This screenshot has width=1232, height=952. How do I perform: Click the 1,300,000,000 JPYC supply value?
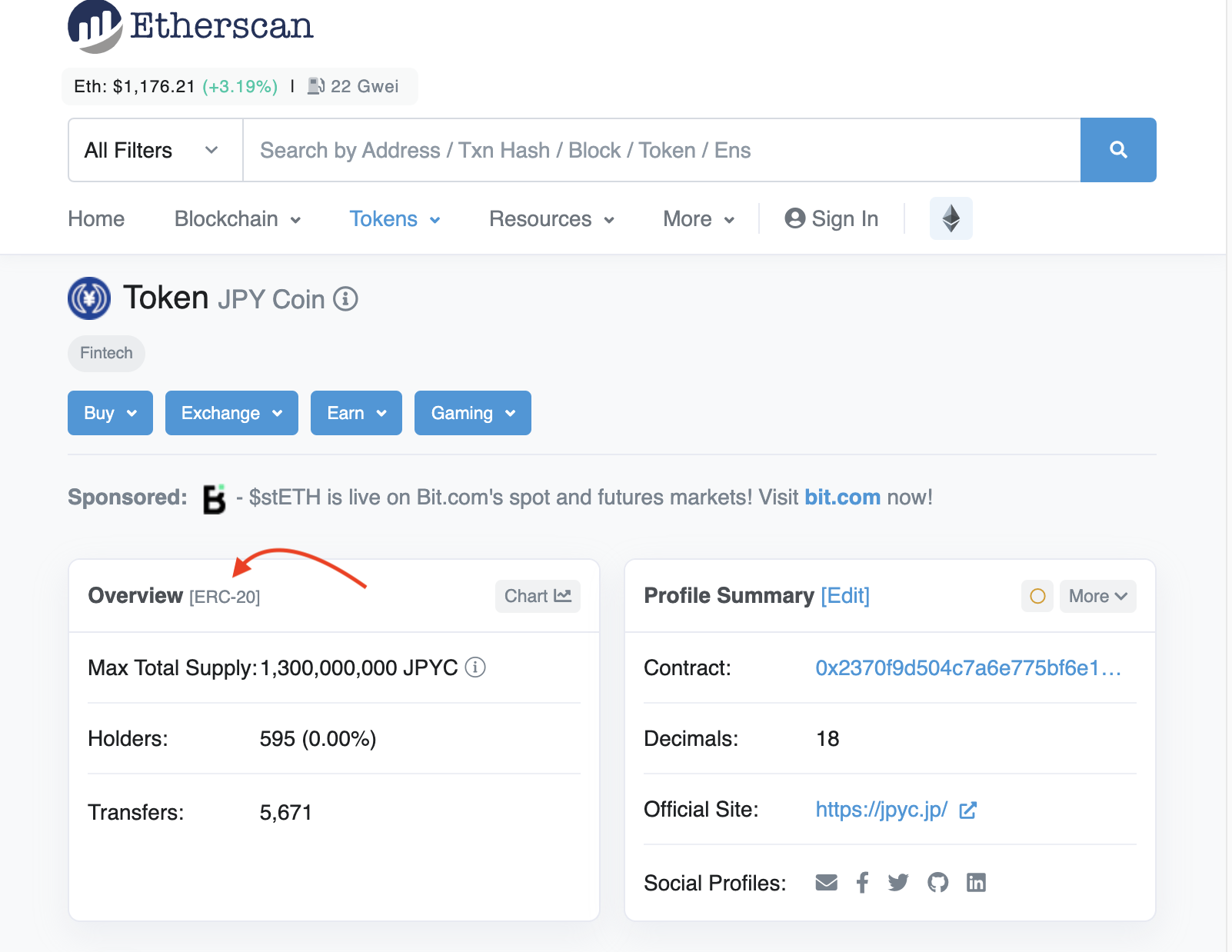(x=359, y=667)
